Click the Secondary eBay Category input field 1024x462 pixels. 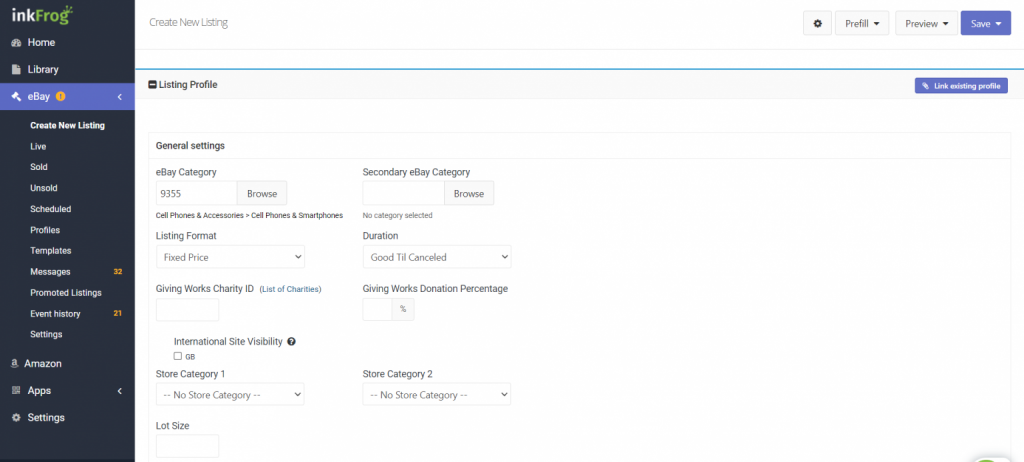point(404,193)
